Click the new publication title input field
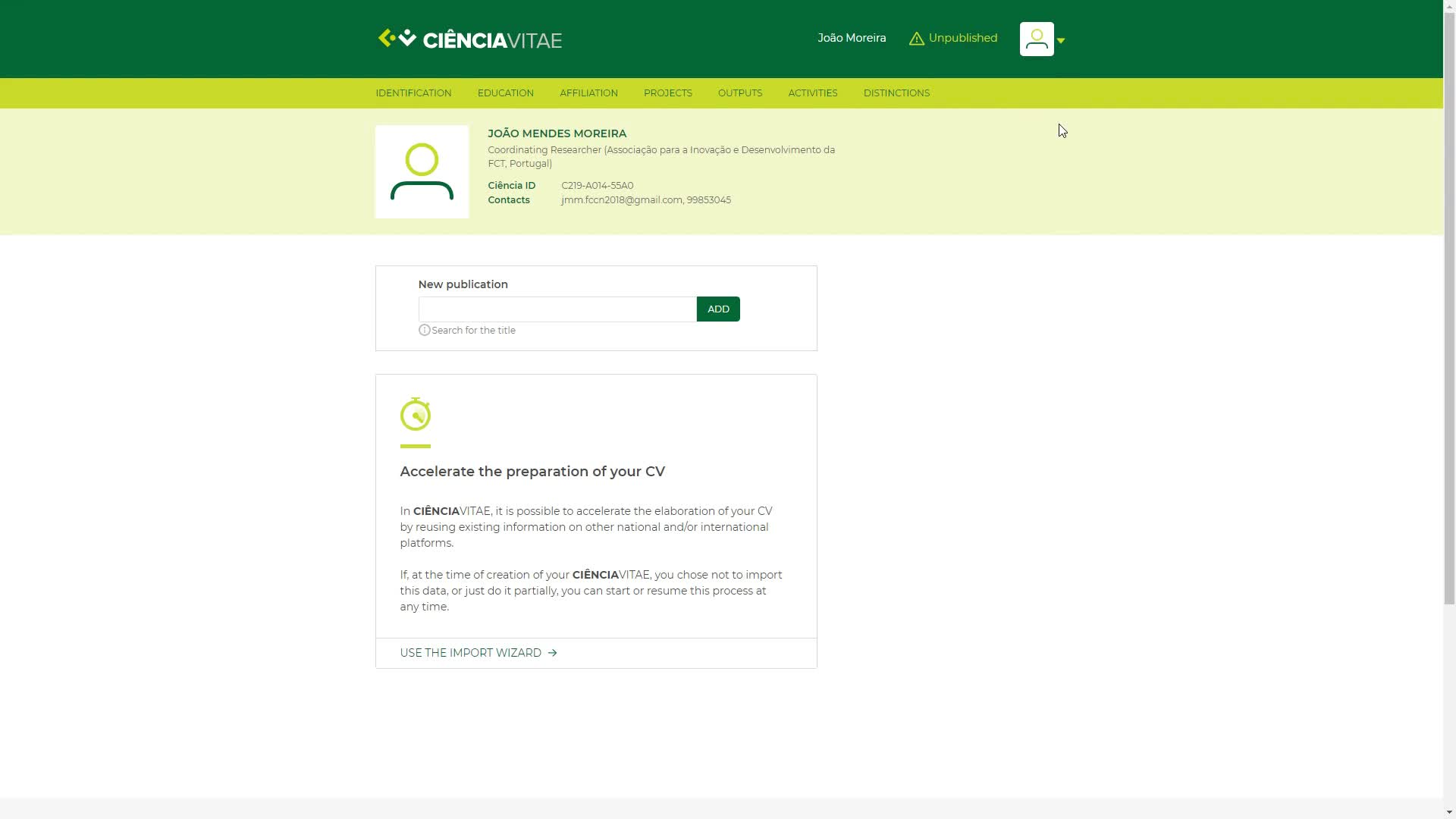Image resolution: width=1456 pixels, height=819 pixels. pyautogui.click(x=556, y=309)
